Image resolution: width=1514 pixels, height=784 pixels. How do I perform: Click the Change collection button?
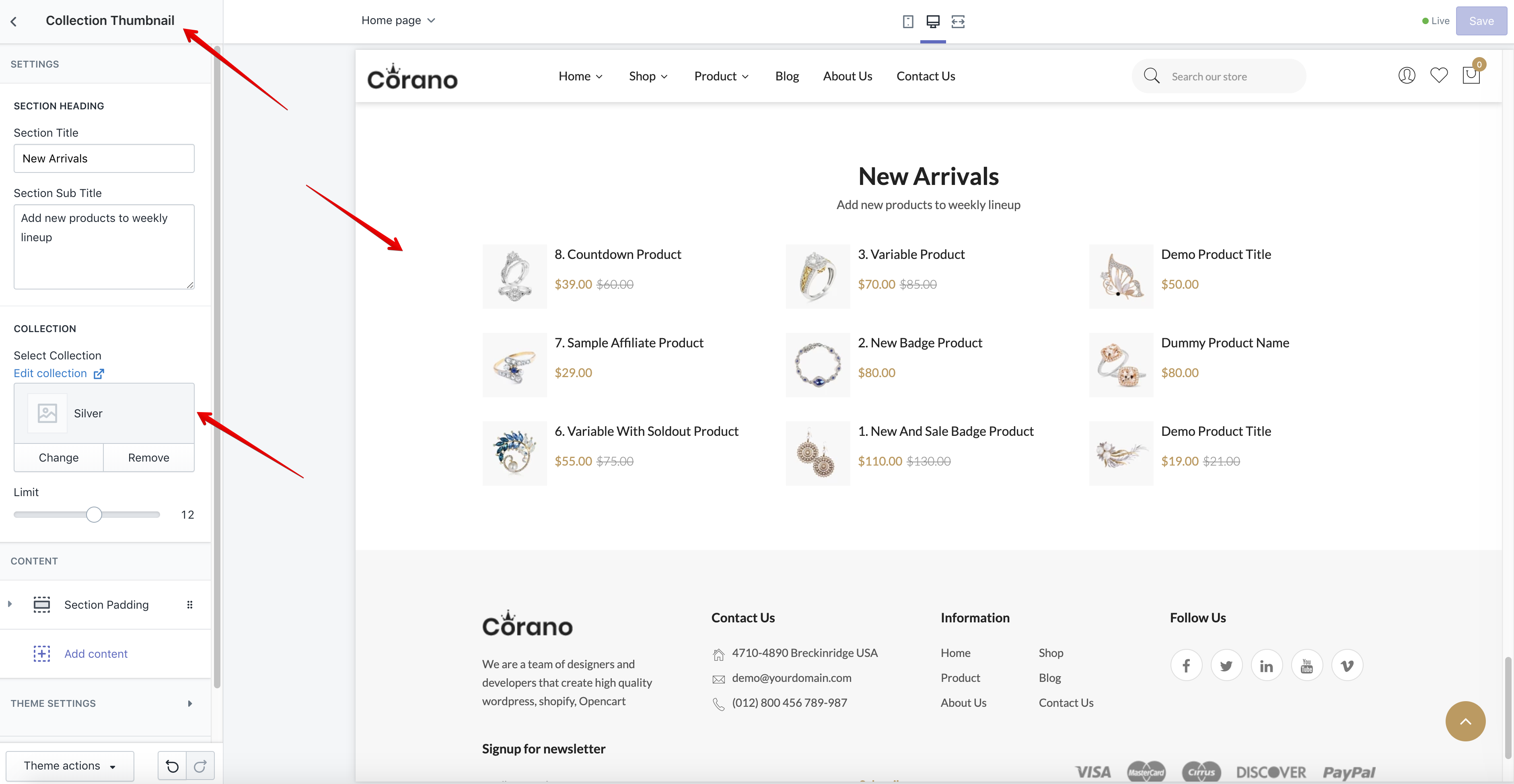click(59, 458)
